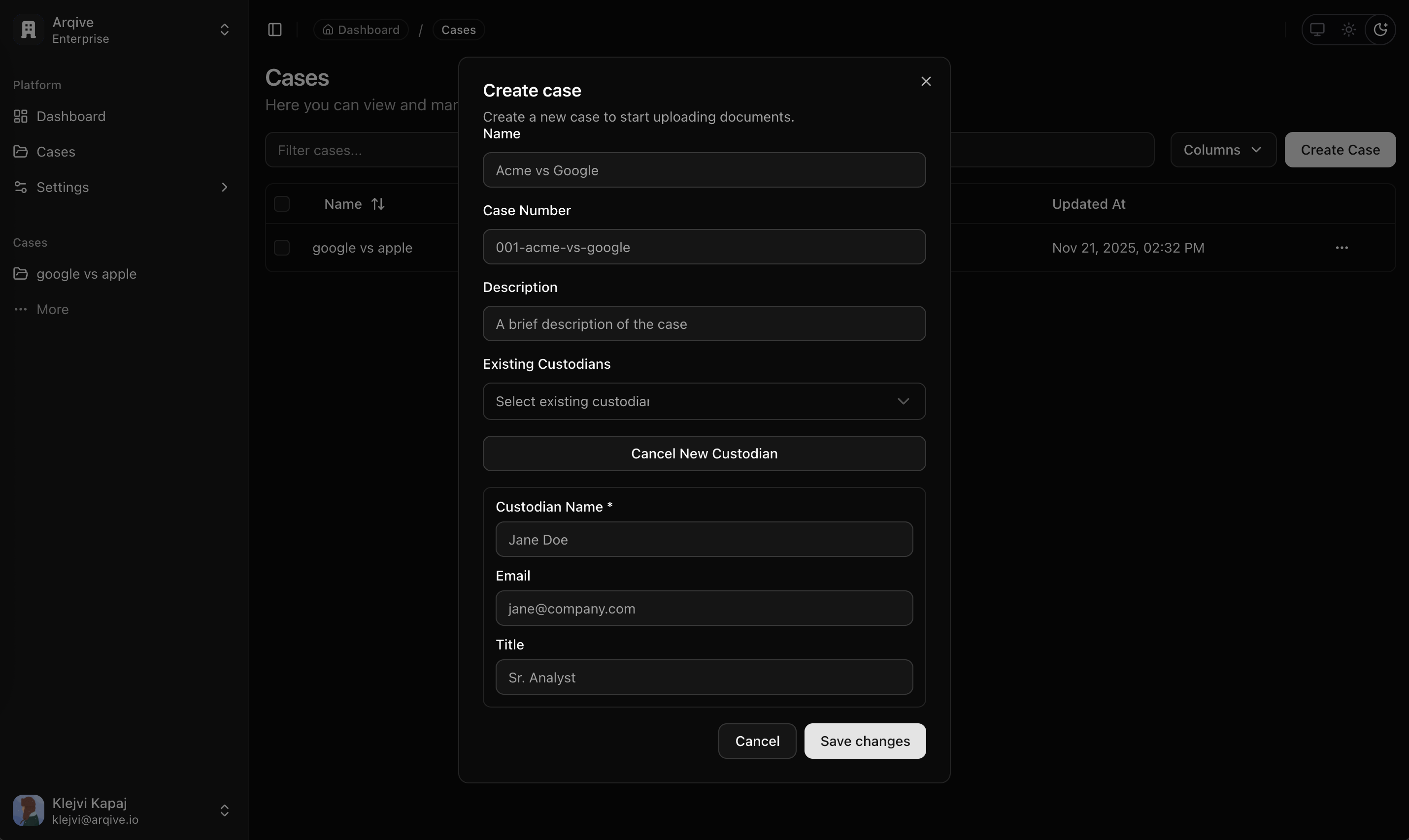This screenshot has width=1409, height=840.
Task: Click the Name column sort arrows icon
Action: coord(378,203)
